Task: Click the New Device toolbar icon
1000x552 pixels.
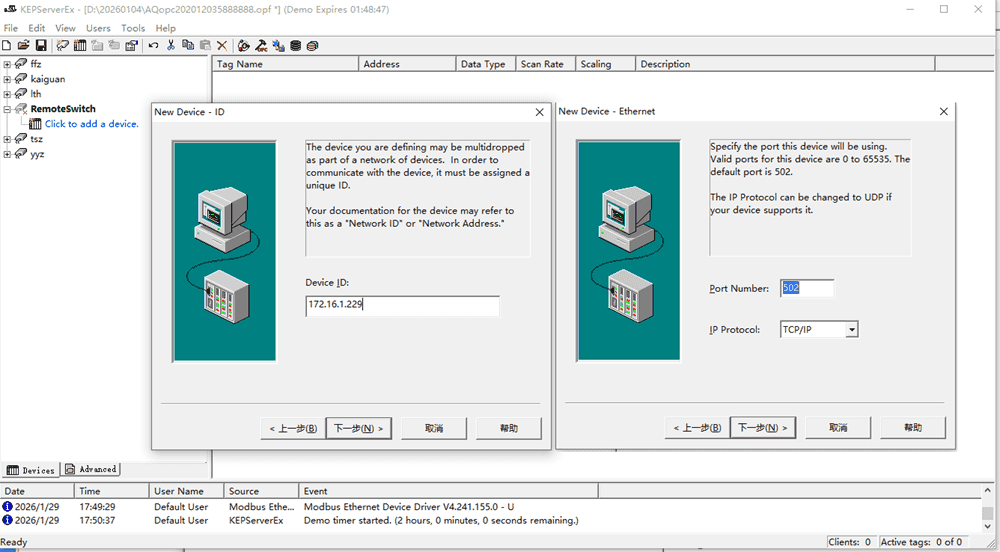Action: pyautogui.click(x=80, y=46)
